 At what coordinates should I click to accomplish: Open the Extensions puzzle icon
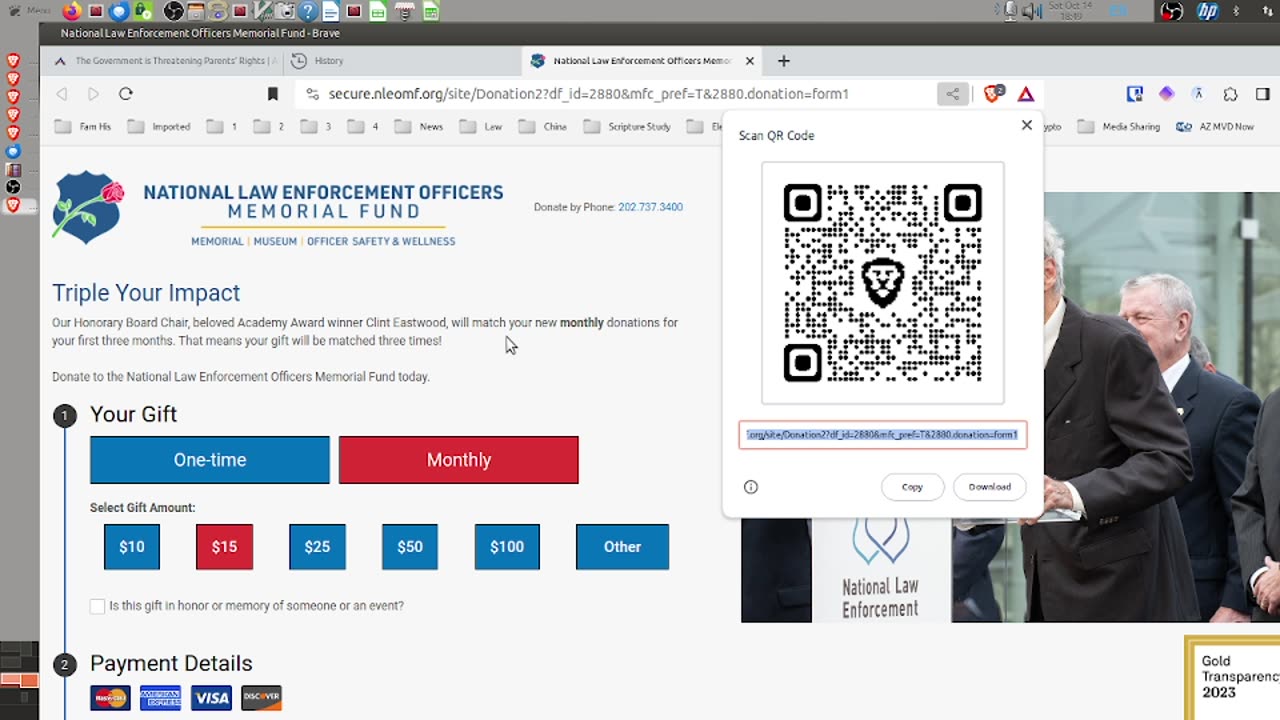1231,94
